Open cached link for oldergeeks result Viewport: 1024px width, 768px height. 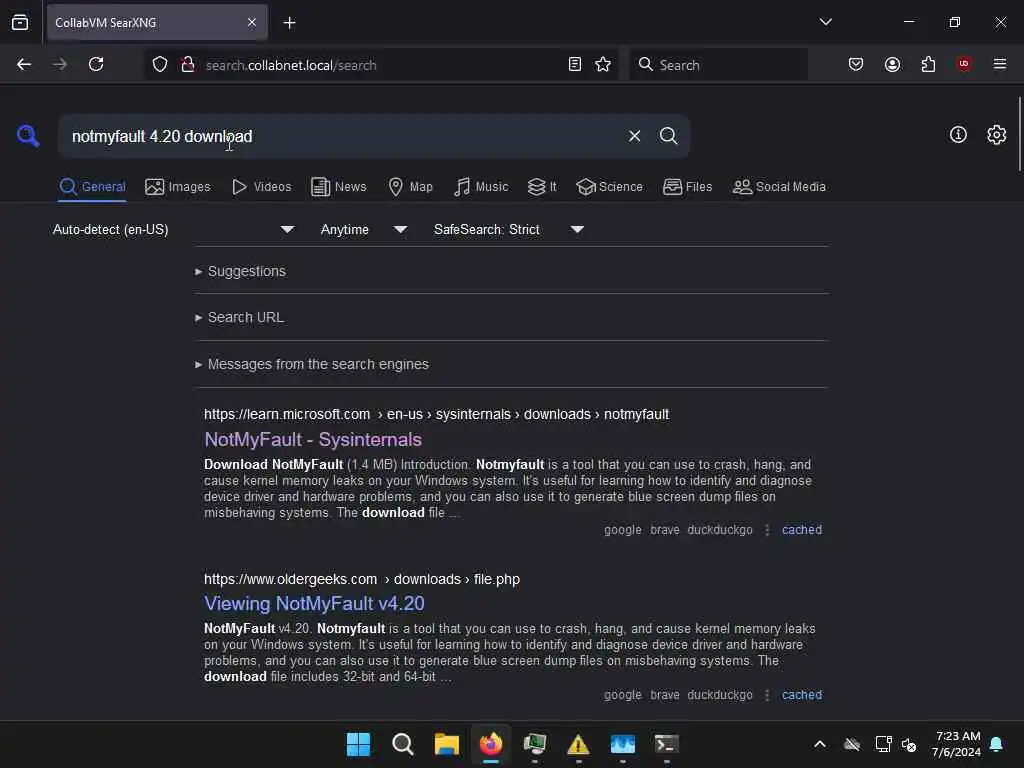[802, 695]
